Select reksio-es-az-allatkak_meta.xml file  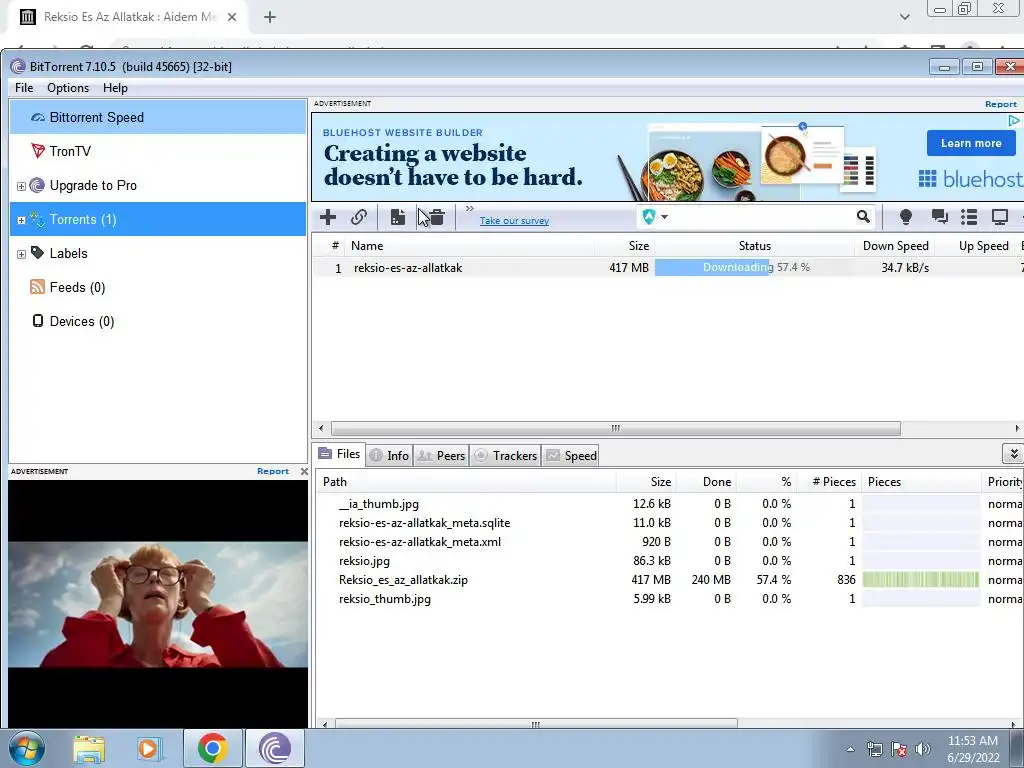click(669, 542)
